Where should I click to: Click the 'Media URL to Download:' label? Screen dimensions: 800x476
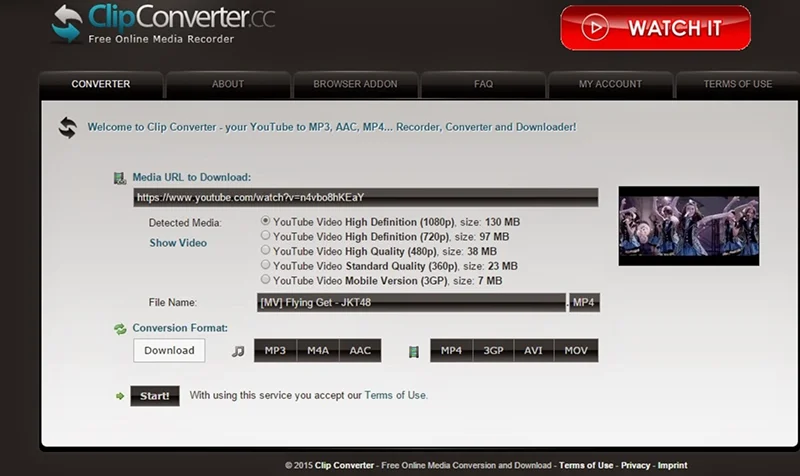[192, 177]
